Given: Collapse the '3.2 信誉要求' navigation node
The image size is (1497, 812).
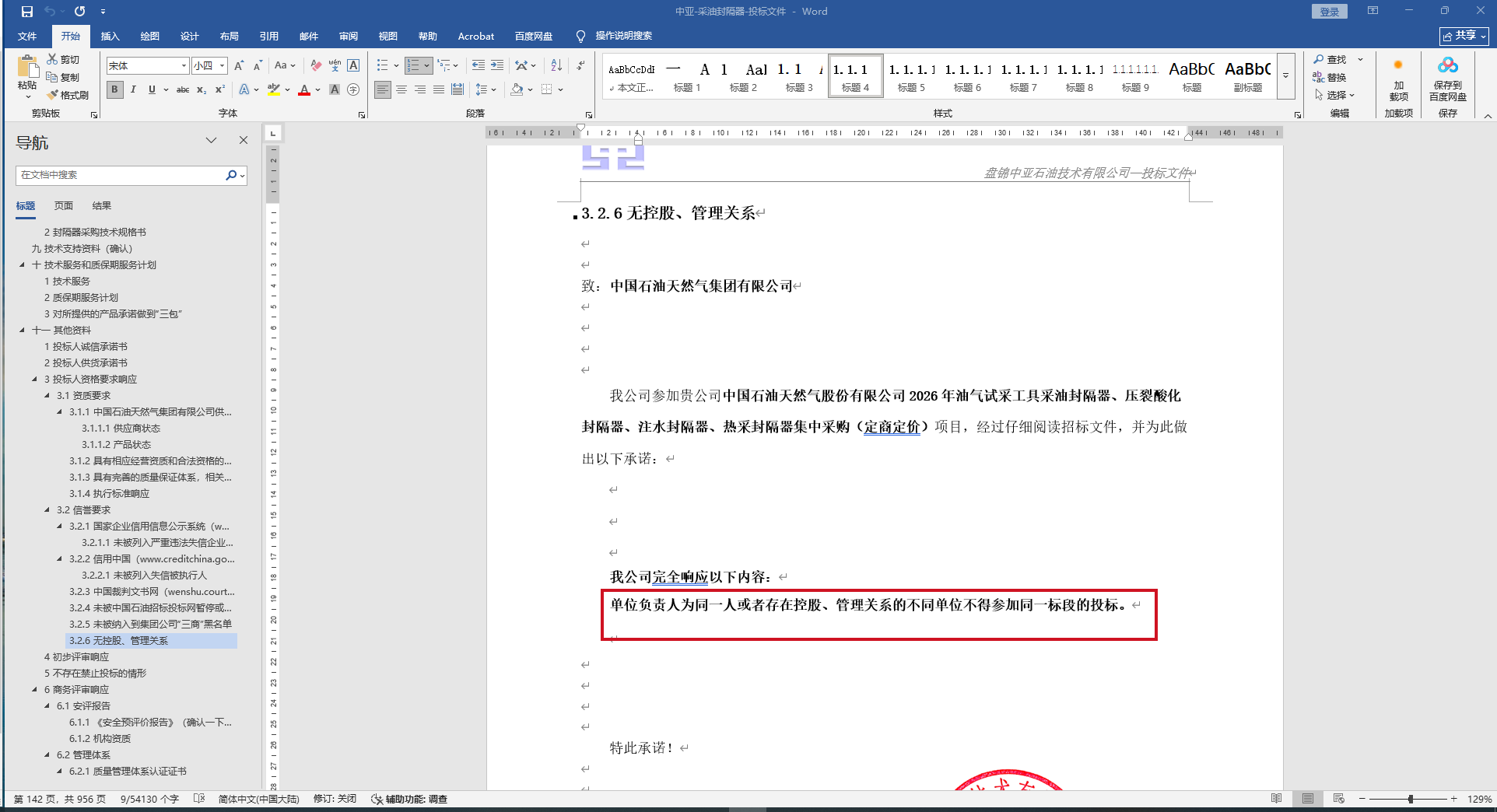Looking at the screenshot, I should (x=47, y=510).
